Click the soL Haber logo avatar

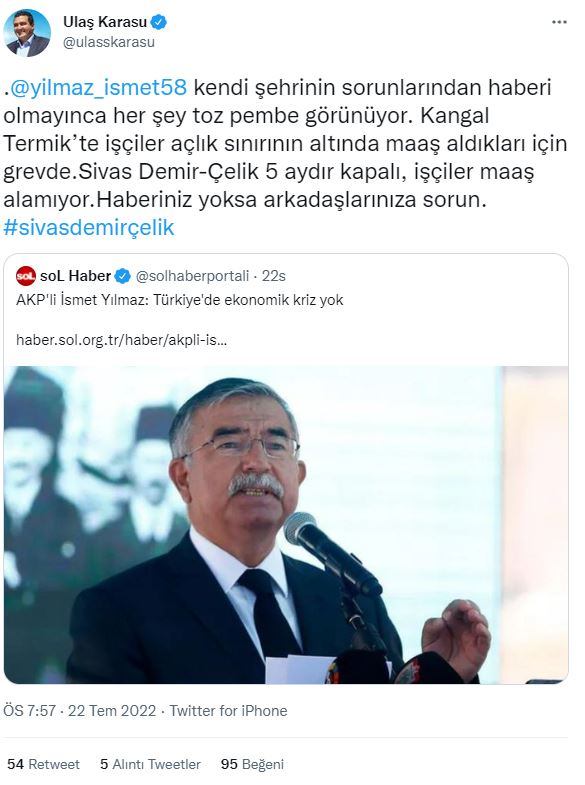[26, 276]
